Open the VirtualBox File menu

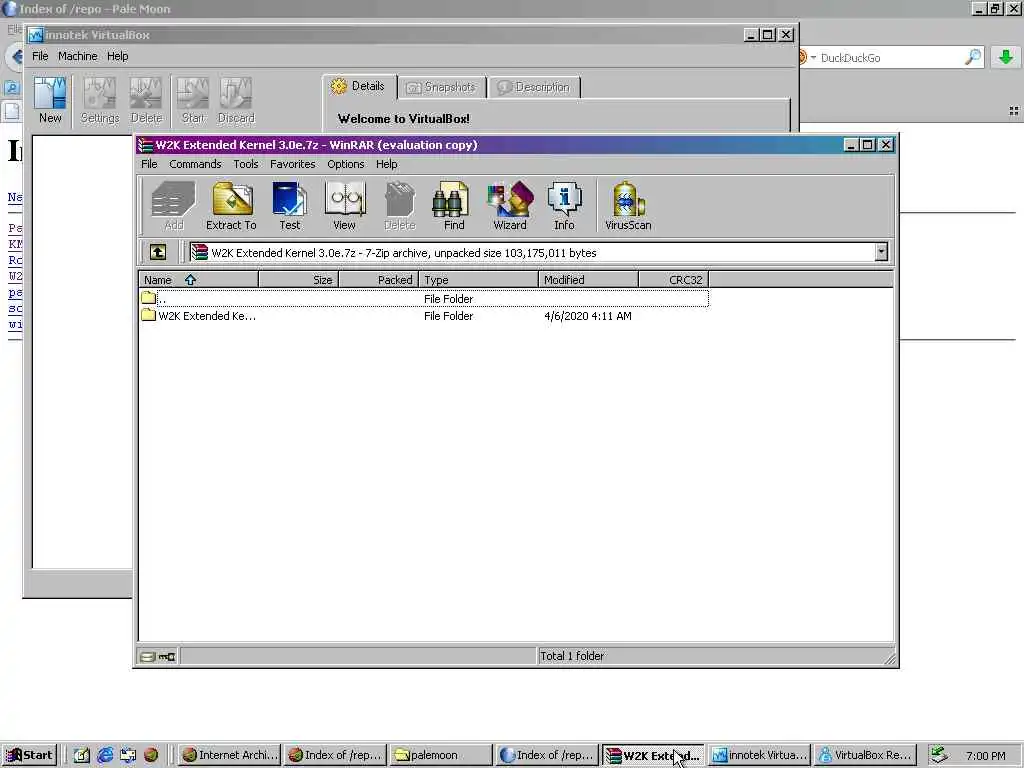coord(40,56)
